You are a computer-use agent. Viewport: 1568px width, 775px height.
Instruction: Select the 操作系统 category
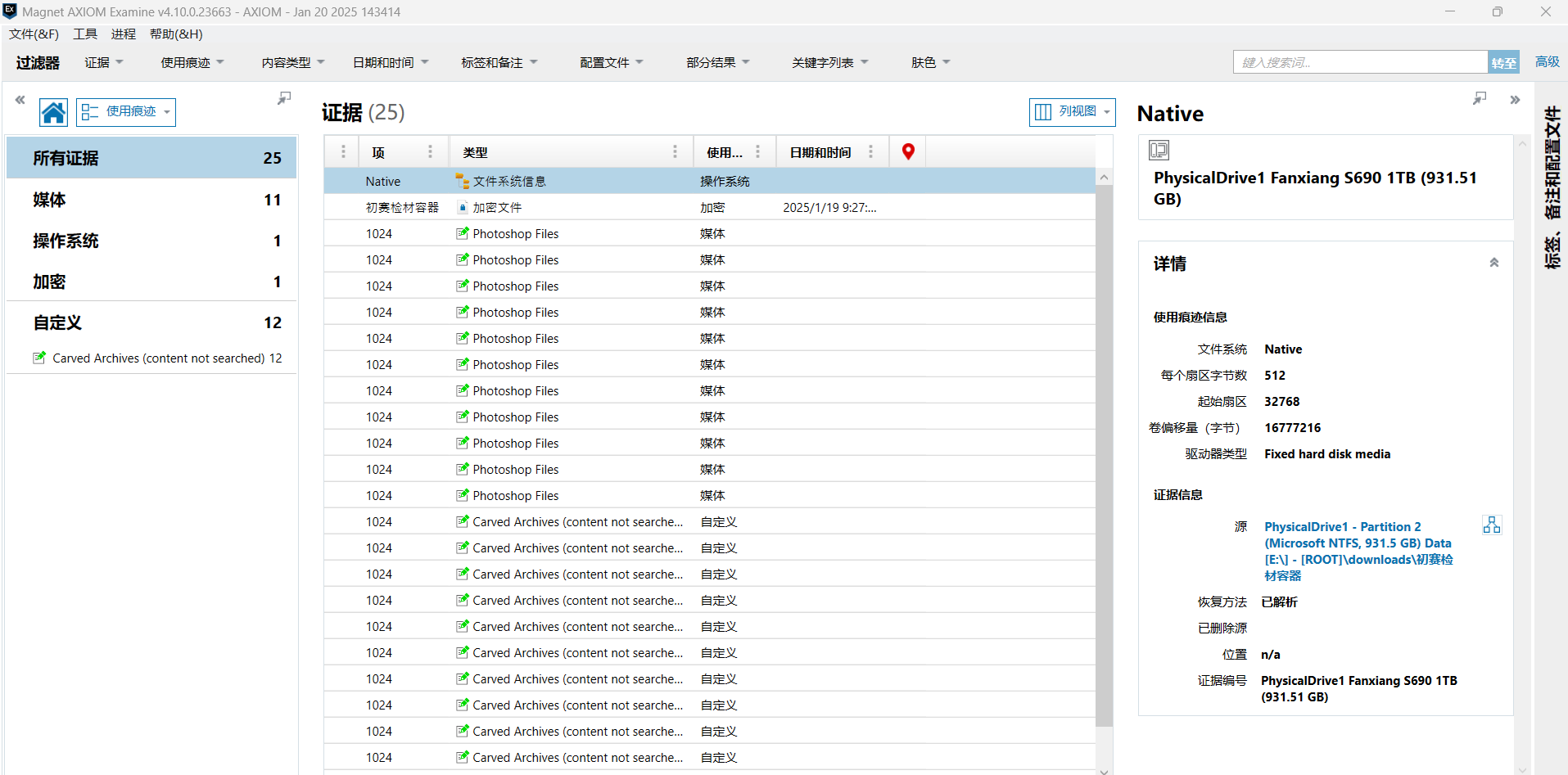[151, 241]
